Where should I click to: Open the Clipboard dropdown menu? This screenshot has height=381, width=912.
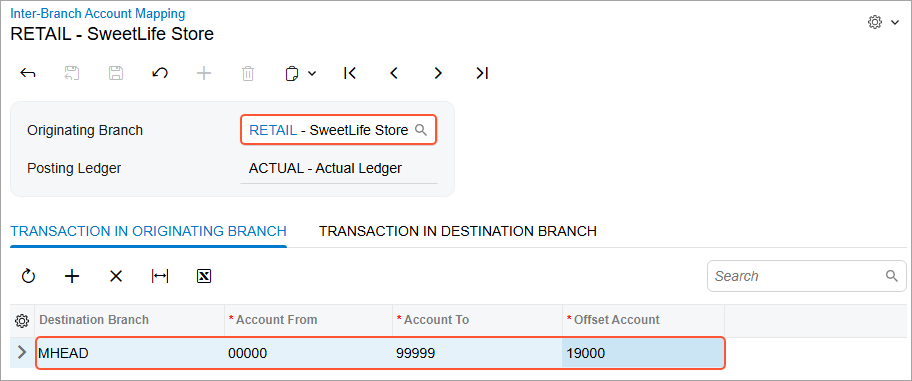tap(300, 73)
